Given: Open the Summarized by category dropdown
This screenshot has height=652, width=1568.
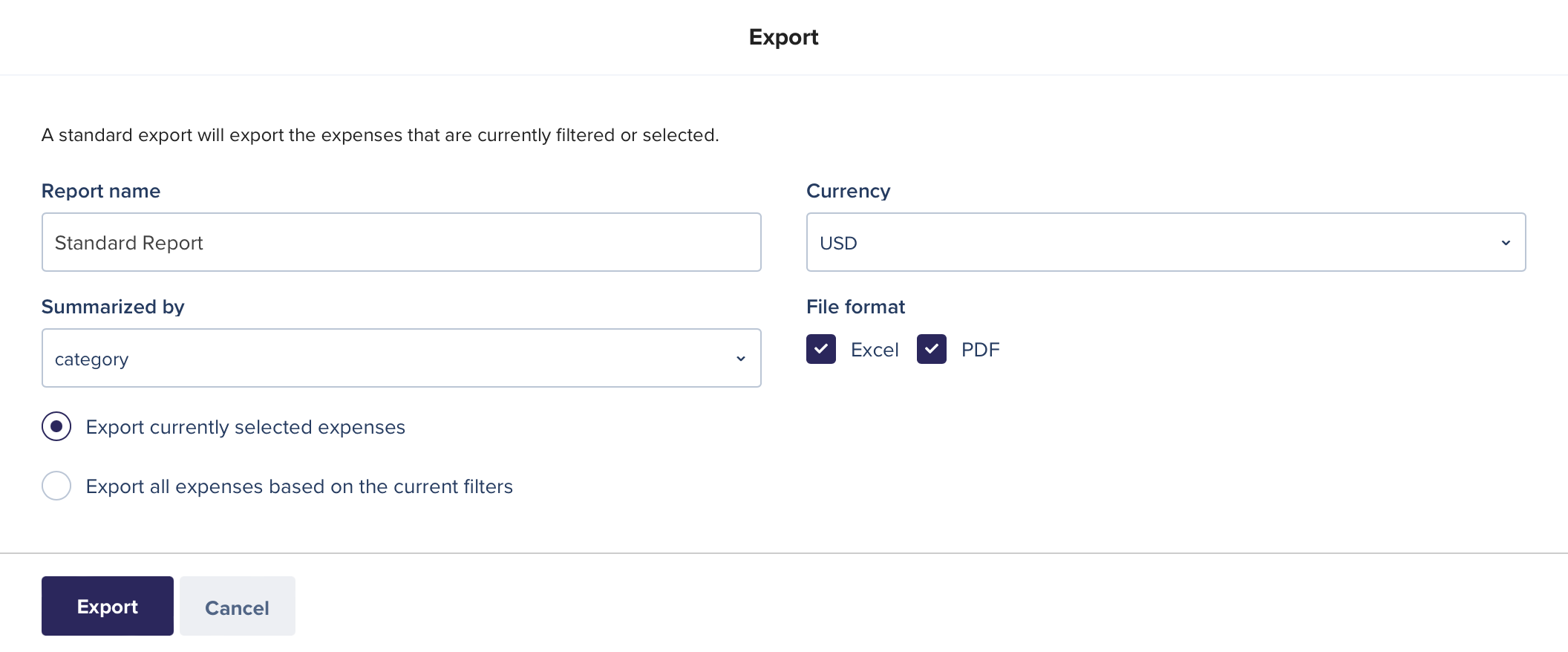Looking at the screenshot, I should (x=402, y=358).
